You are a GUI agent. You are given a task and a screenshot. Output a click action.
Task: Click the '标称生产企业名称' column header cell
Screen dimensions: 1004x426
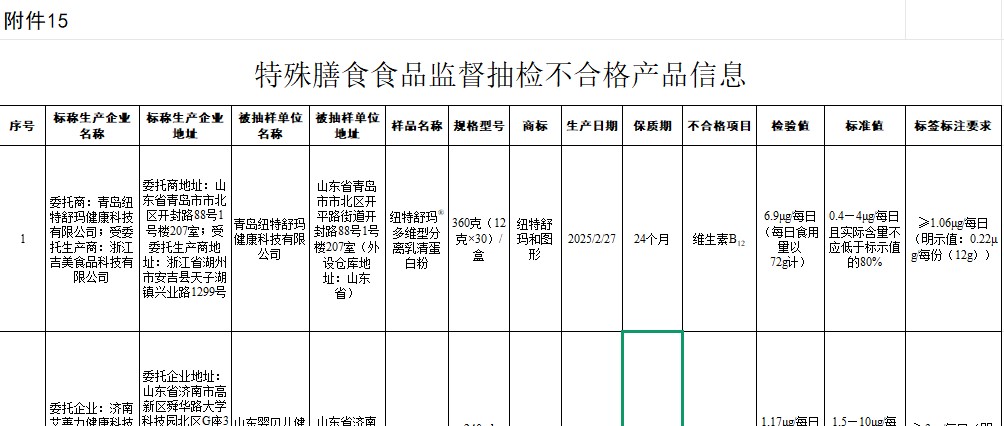(91, 126)
